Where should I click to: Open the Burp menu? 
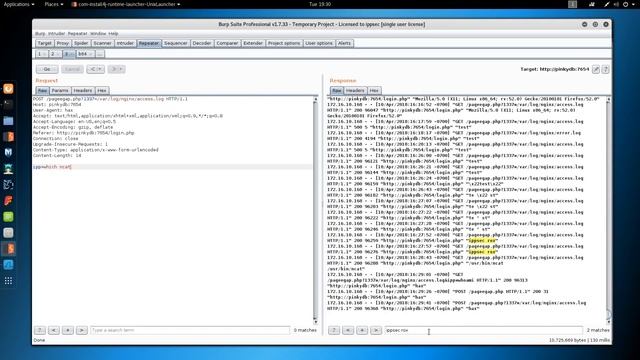pyautogui.click(x=40, y=33)
